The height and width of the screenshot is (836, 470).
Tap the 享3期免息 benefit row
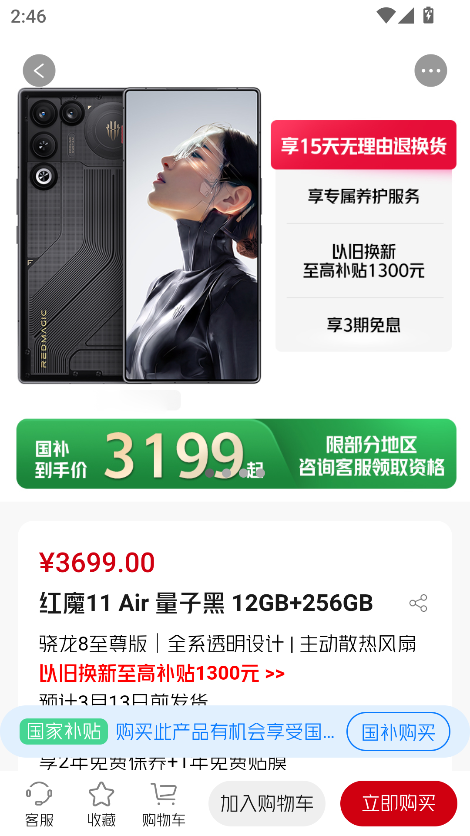pos(363,324)
